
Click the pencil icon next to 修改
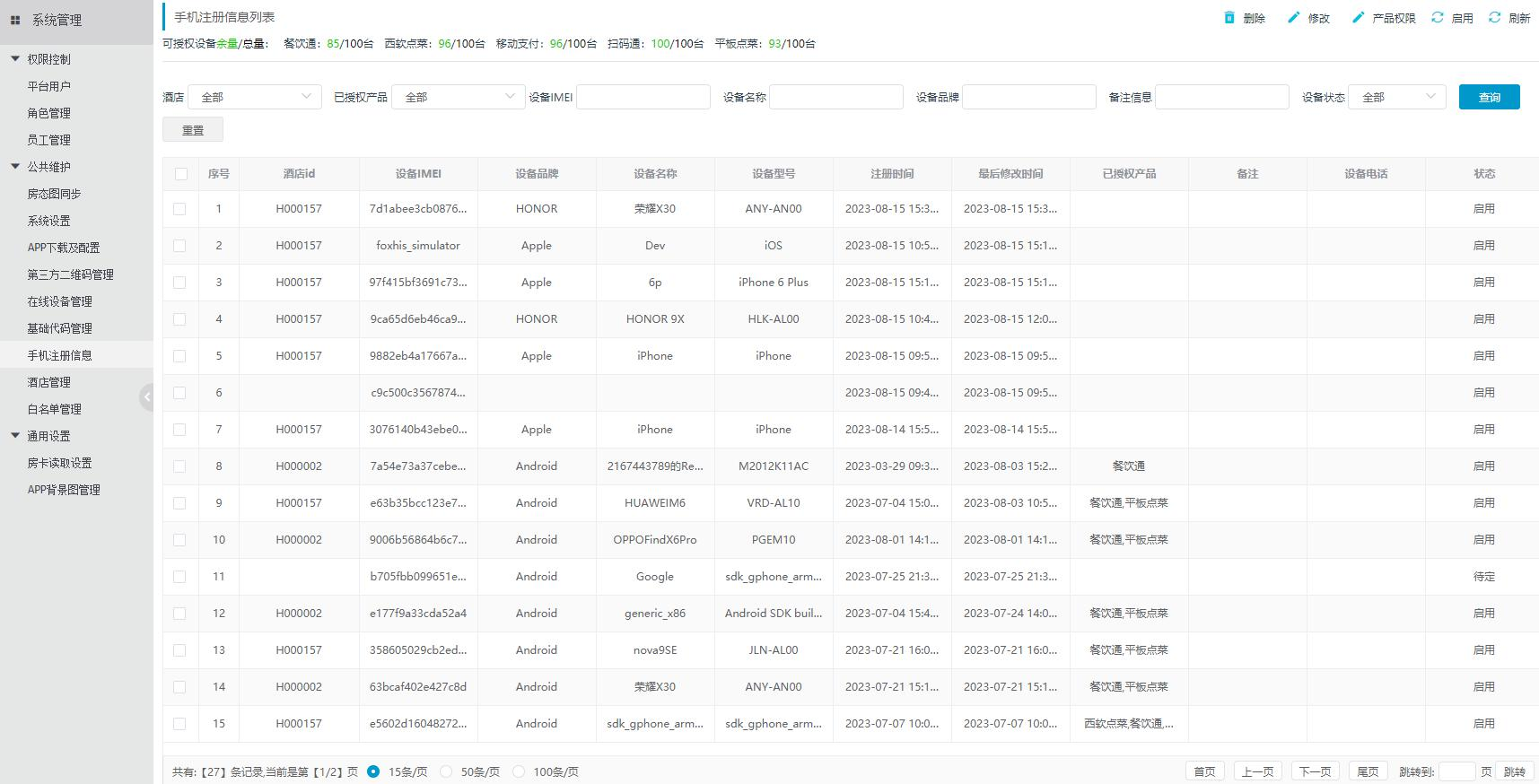[x=1293, y=18]
